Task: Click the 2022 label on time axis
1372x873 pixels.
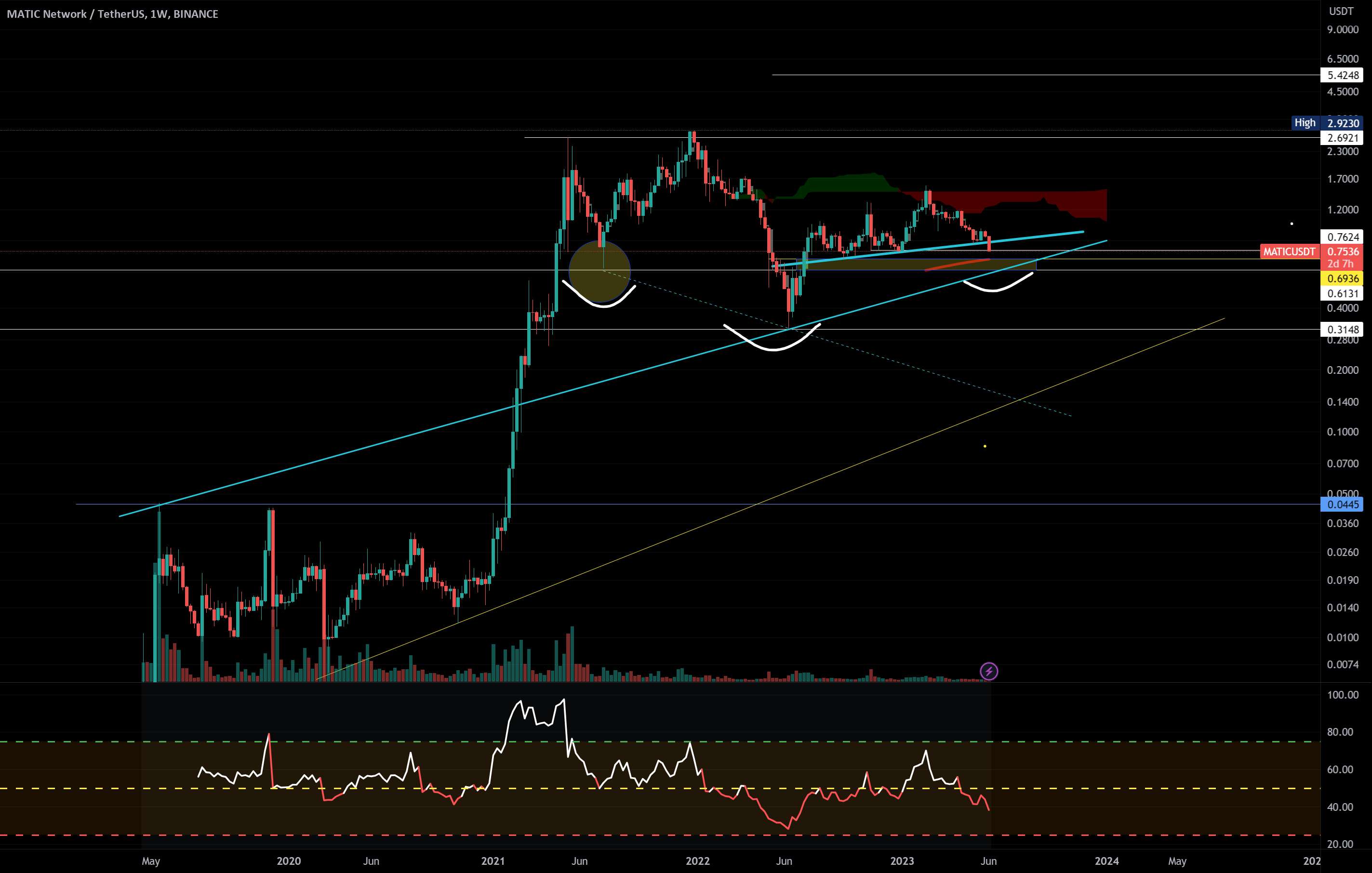Action: (x=697, y=861)
